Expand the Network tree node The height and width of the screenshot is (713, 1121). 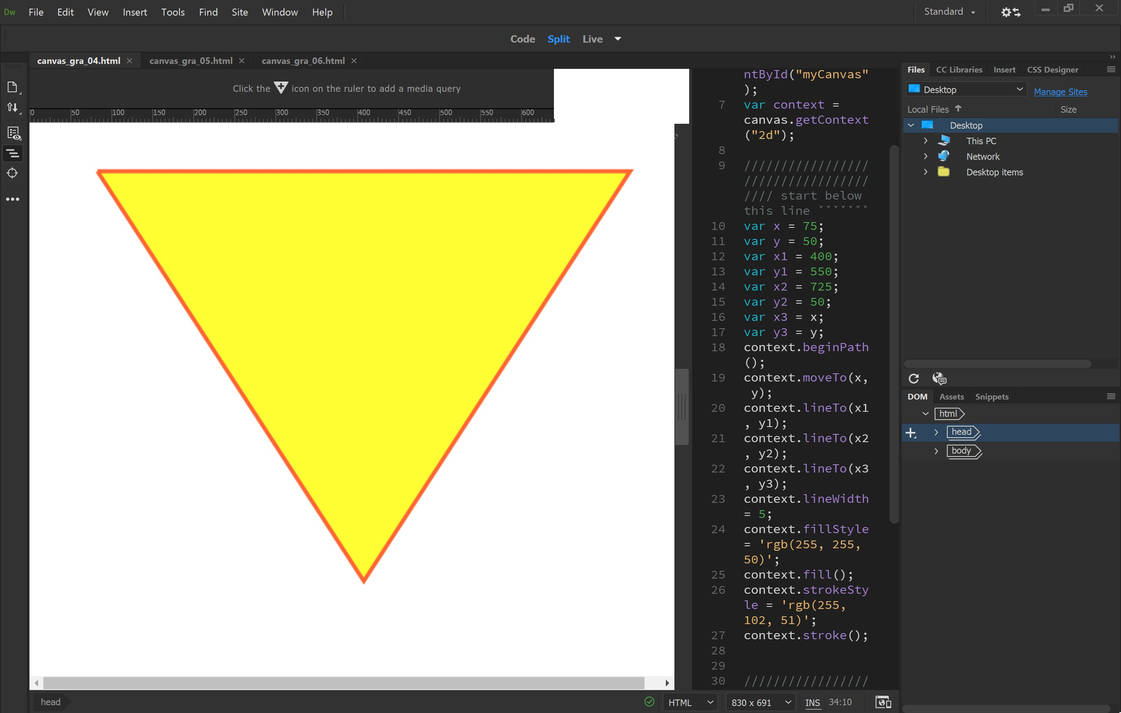[926, 156]
